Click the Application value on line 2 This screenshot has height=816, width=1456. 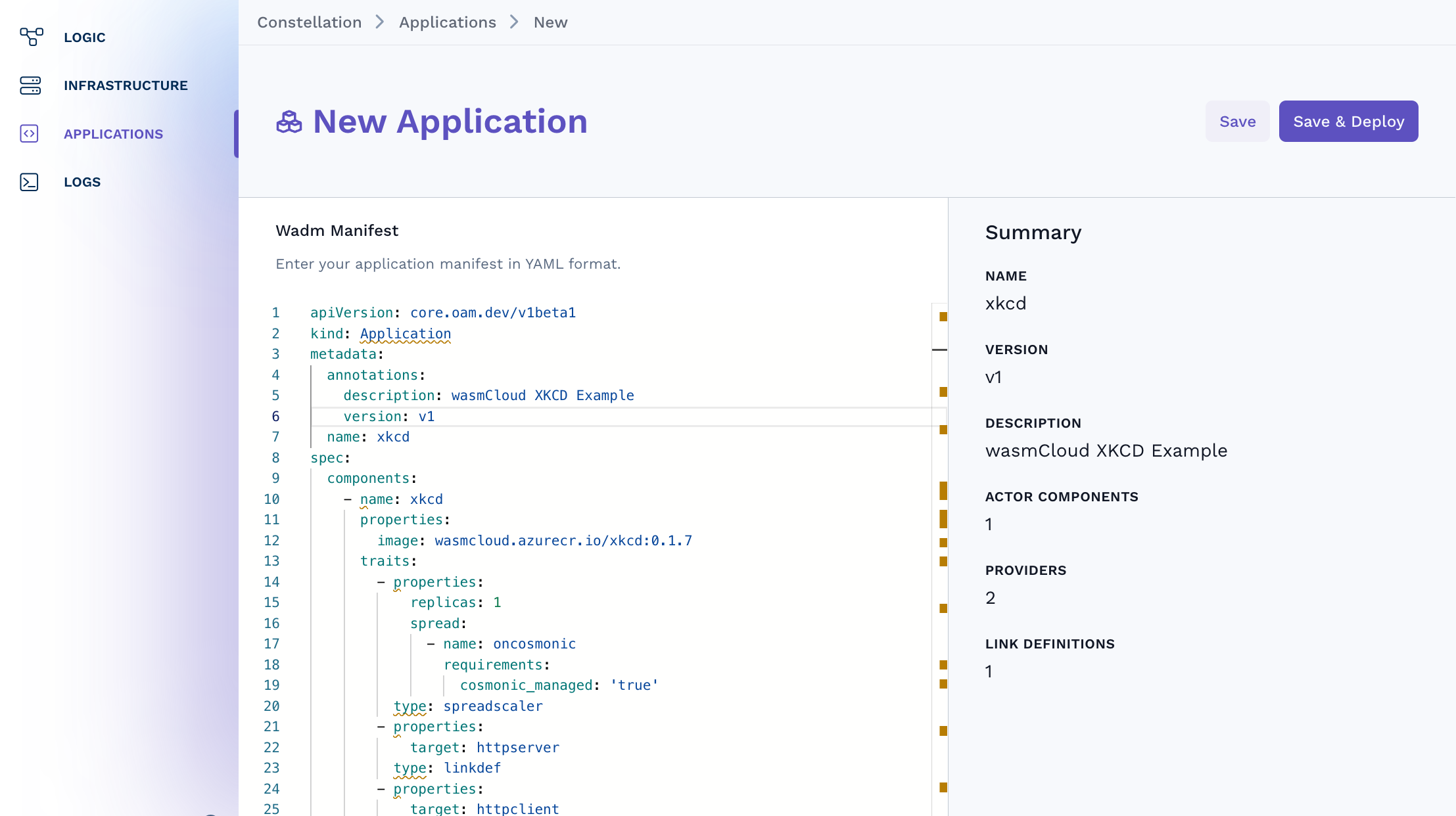pyautogui.click(x=405, y=334)
